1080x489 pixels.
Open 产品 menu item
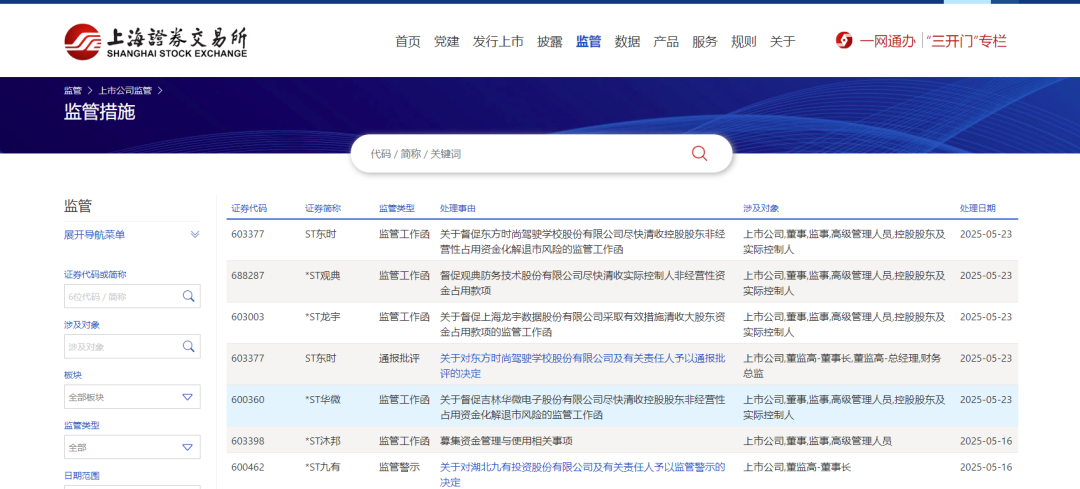(666, 41)
